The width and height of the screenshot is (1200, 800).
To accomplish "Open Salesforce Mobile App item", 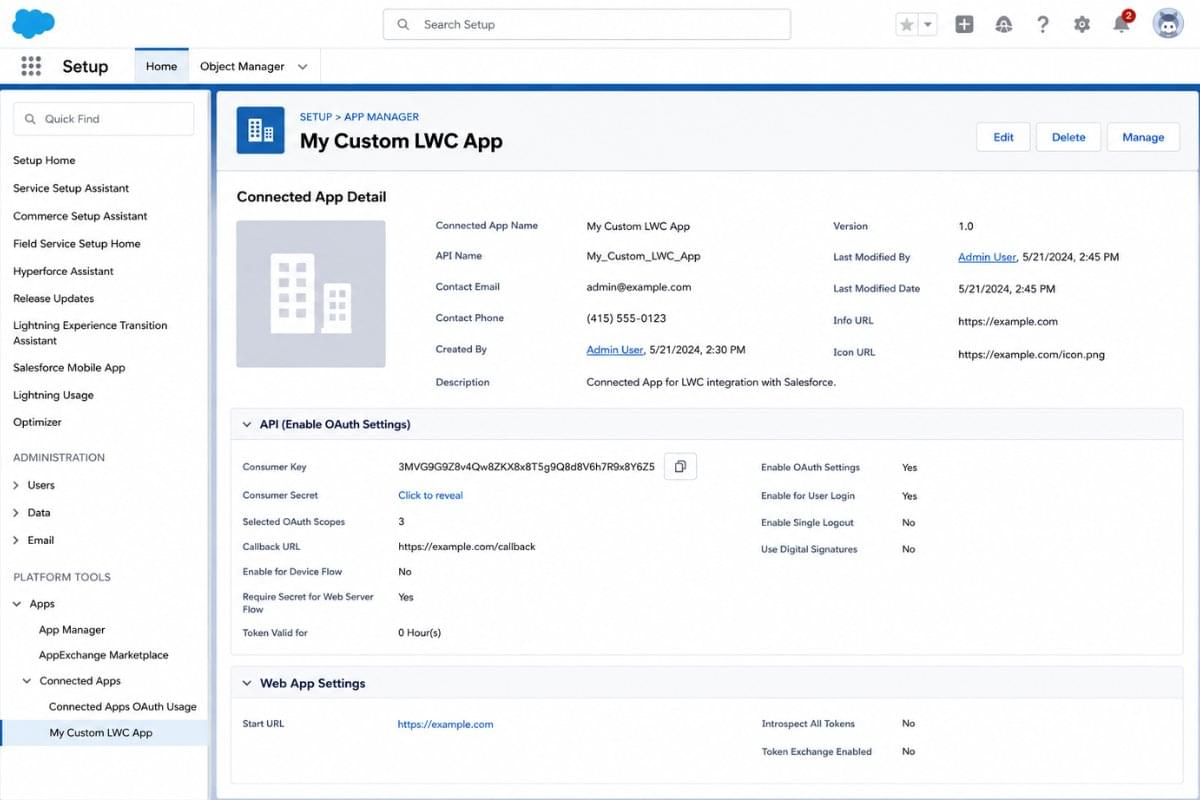I will click(69, 367).
